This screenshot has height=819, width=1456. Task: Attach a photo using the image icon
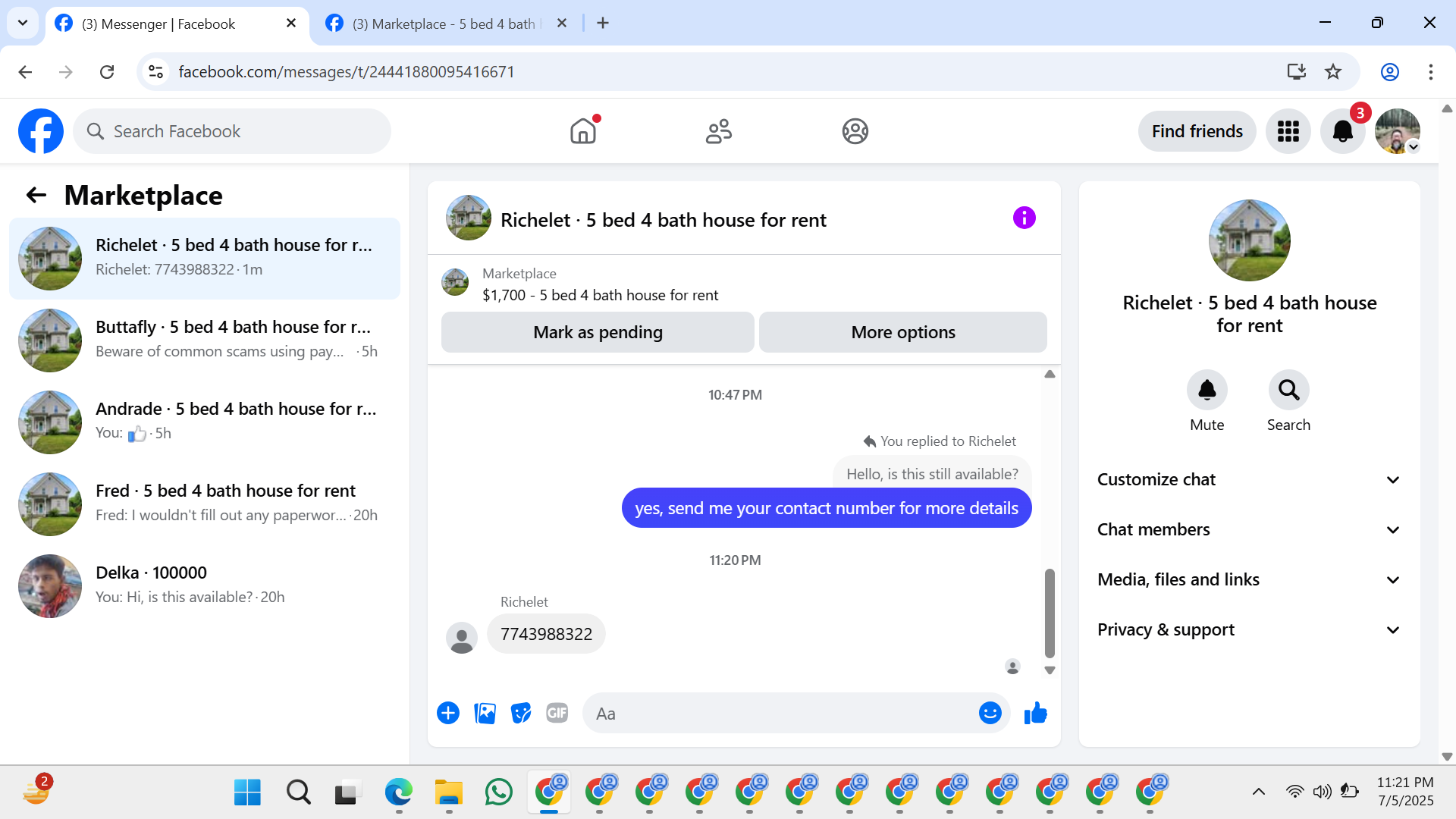tap(485, 714)
